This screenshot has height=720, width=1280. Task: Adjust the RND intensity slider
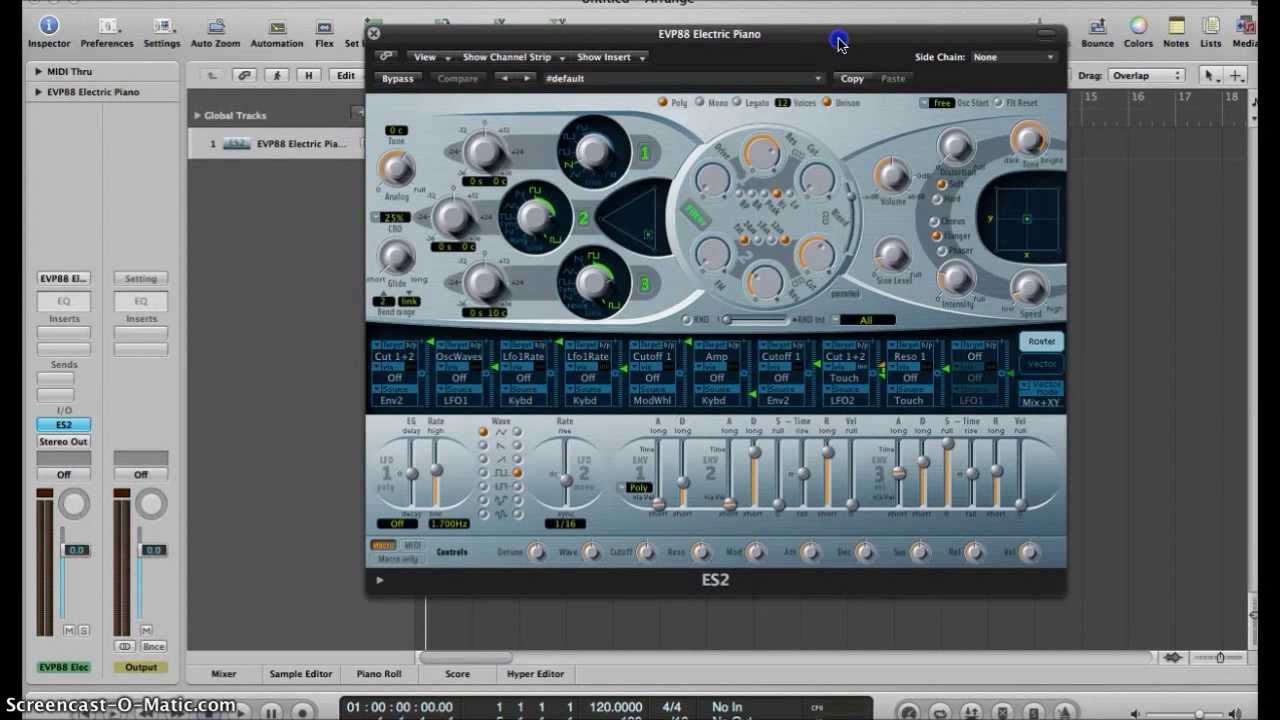click(x=755, y=320)
